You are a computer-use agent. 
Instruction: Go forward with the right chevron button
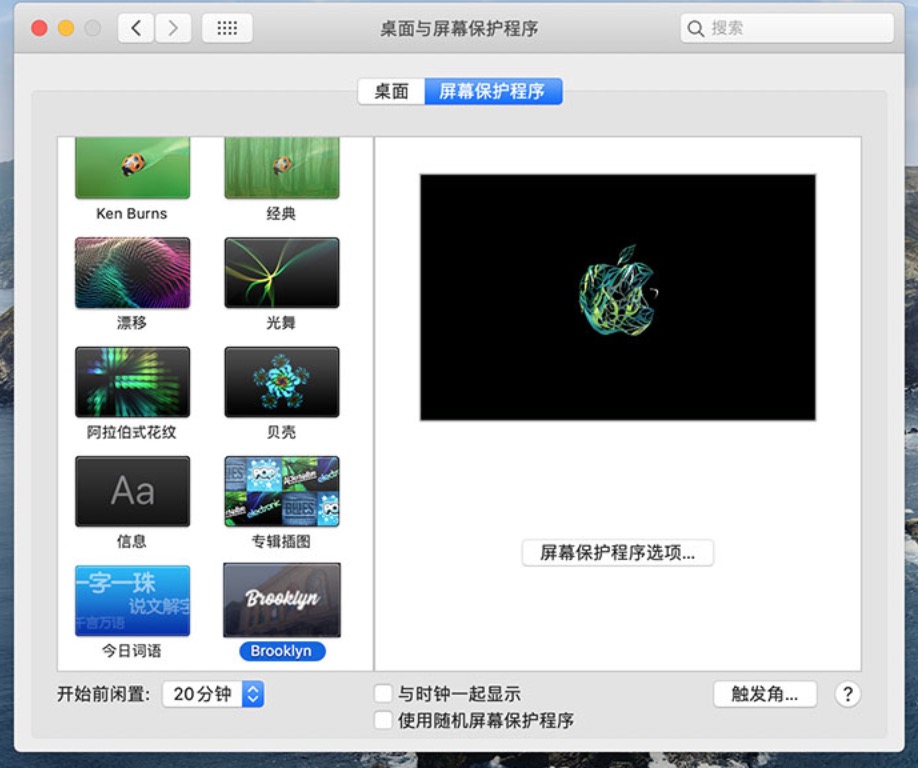pyautogui.click(x=173, y=28)
